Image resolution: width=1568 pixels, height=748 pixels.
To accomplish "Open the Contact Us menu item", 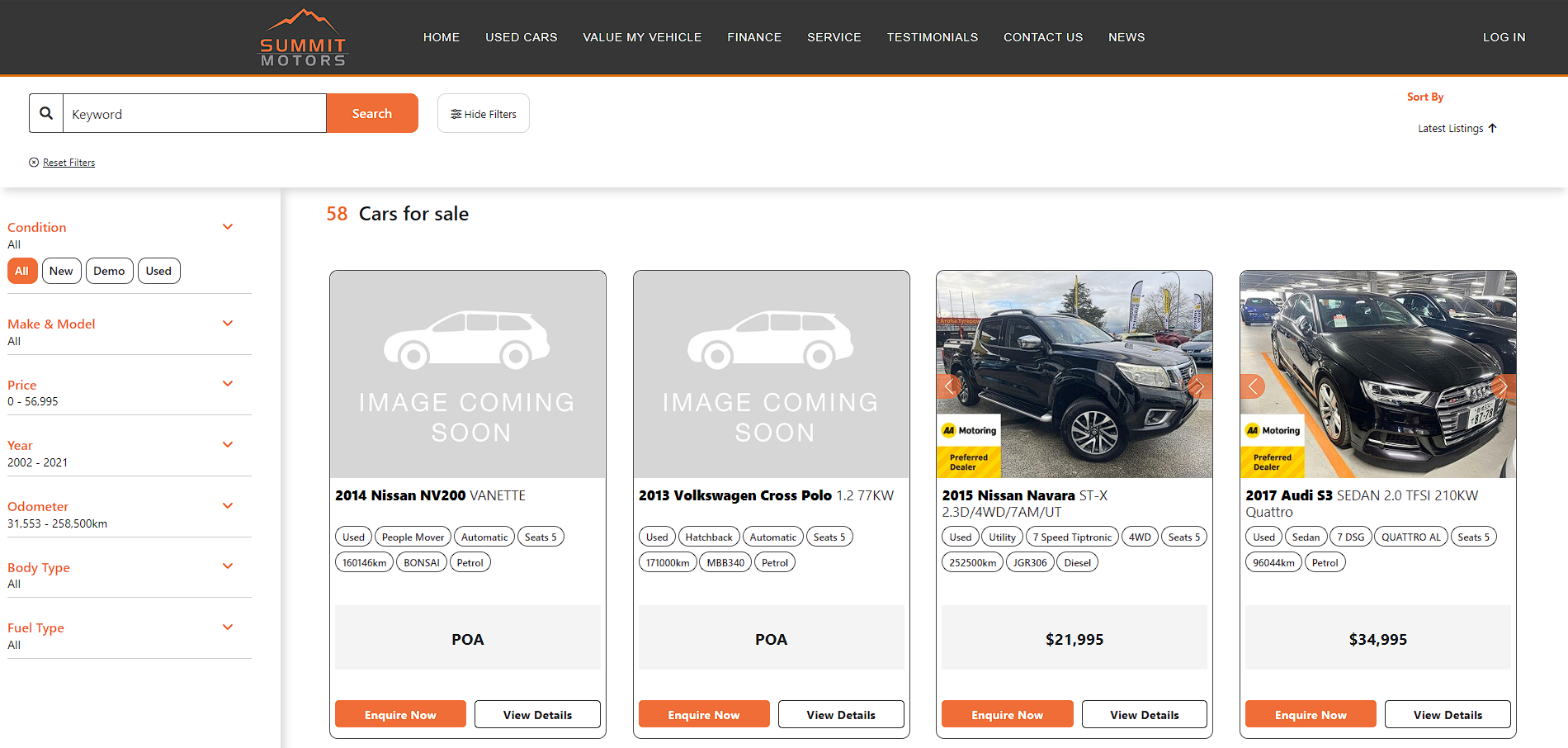I will point(1043,37).
